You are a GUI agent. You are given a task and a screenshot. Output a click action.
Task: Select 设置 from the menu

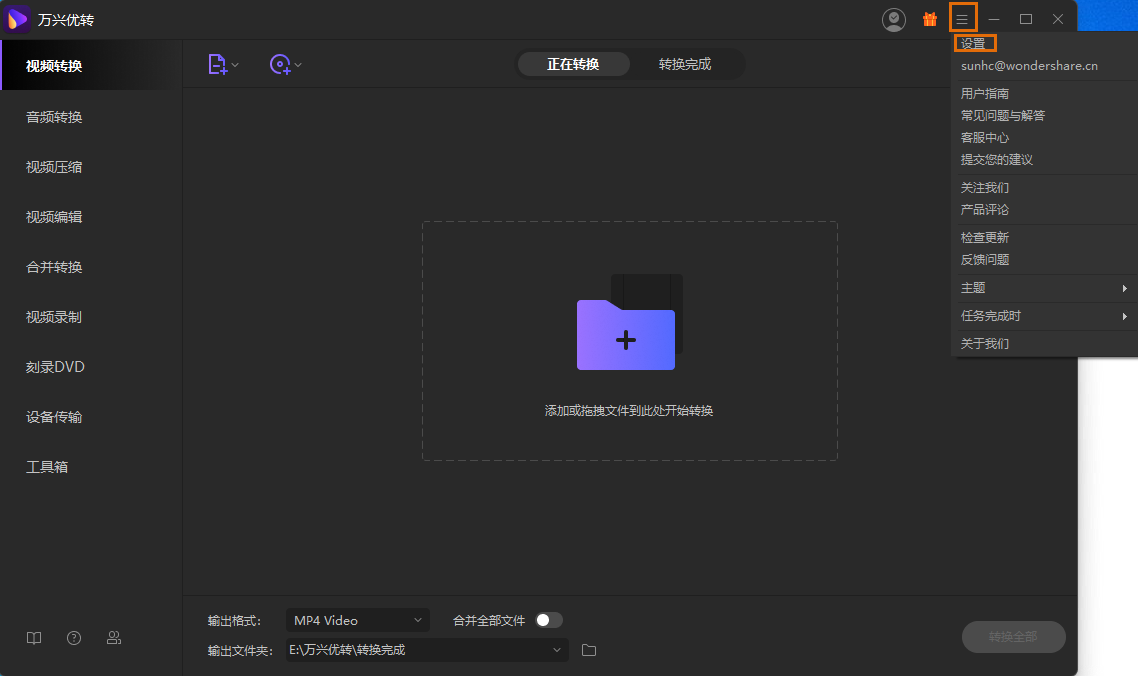coord(973,44)
